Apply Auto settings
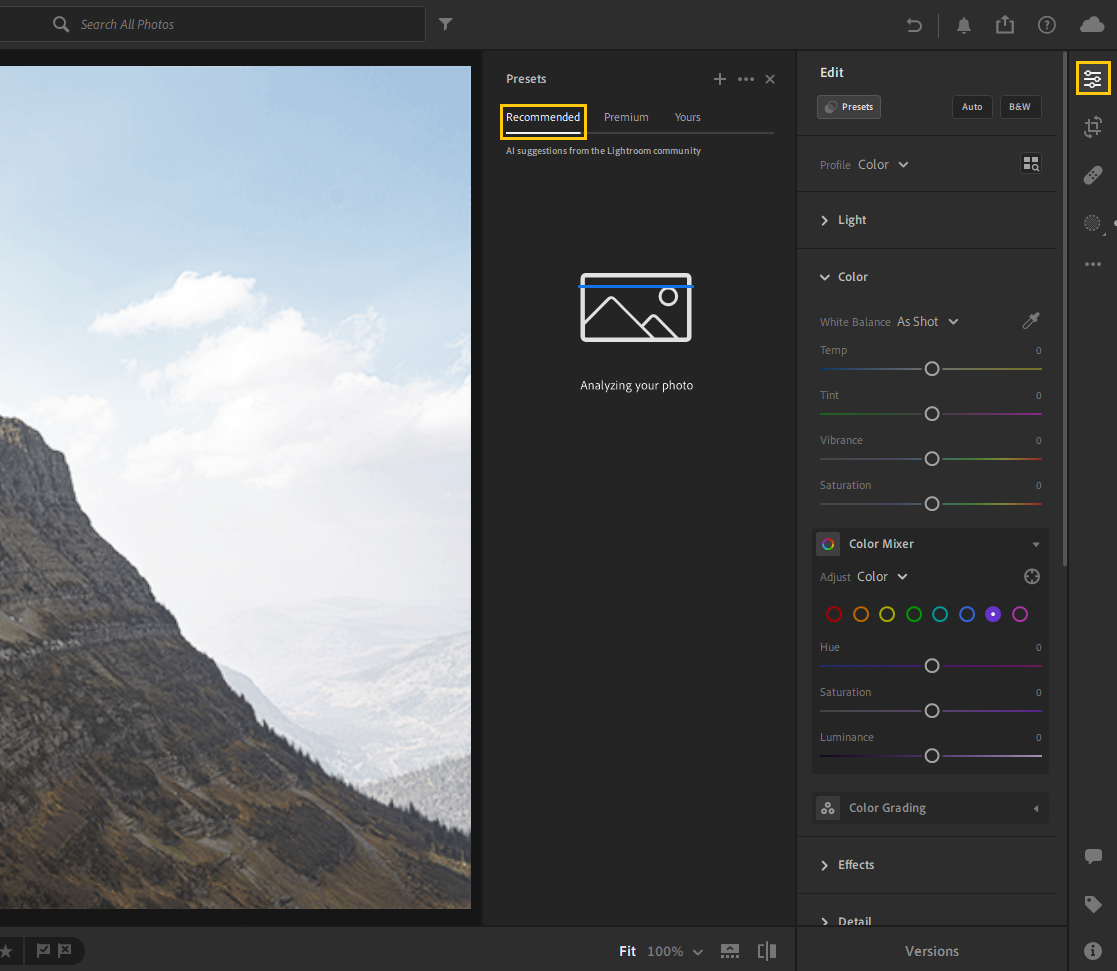The height and width of the screenshot is (971, 1117). point(972,107)
